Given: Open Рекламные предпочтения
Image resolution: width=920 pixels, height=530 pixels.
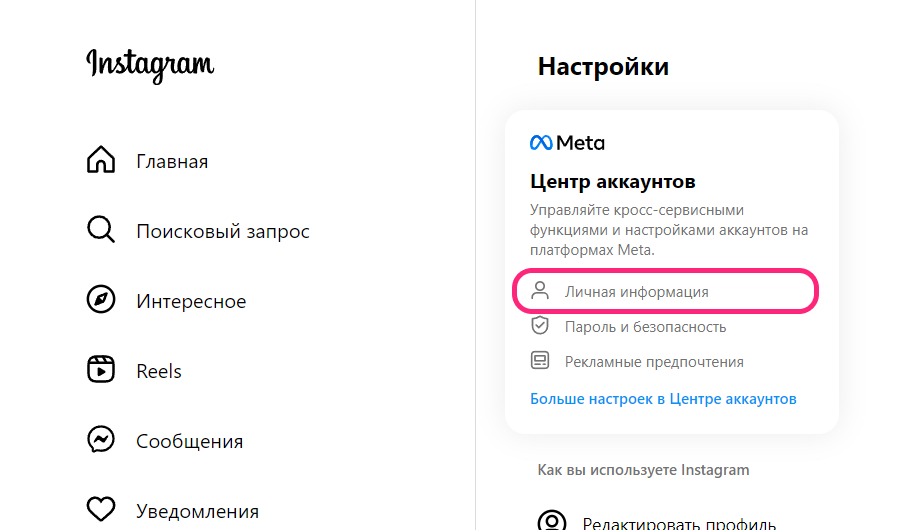Looking at the screenshot, I should coord(654,362).
